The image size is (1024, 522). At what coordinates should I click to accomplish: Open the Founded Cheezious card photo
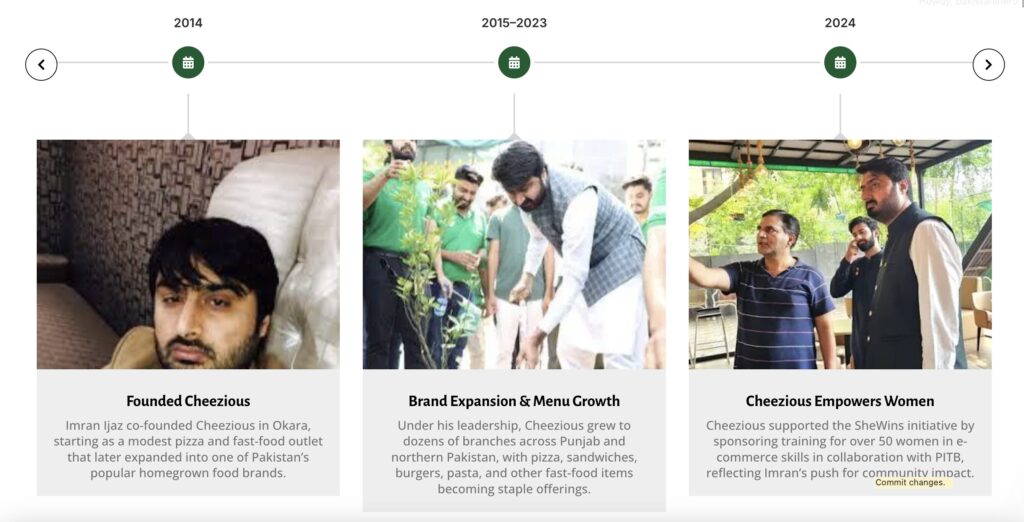pos(188,254)
